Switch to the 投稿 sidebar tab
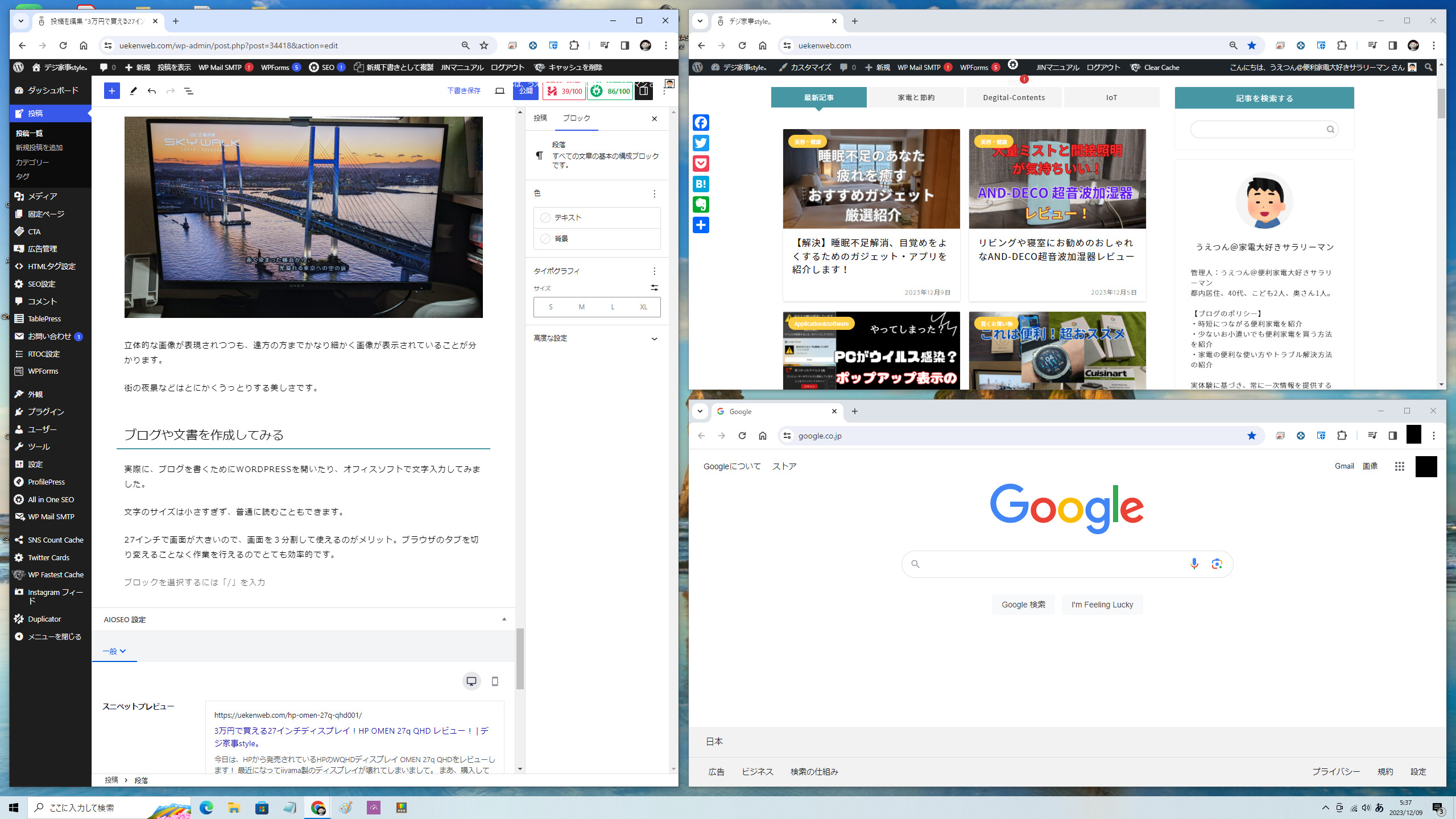This screenshot has width=1456, height=819. coord(540,118)
